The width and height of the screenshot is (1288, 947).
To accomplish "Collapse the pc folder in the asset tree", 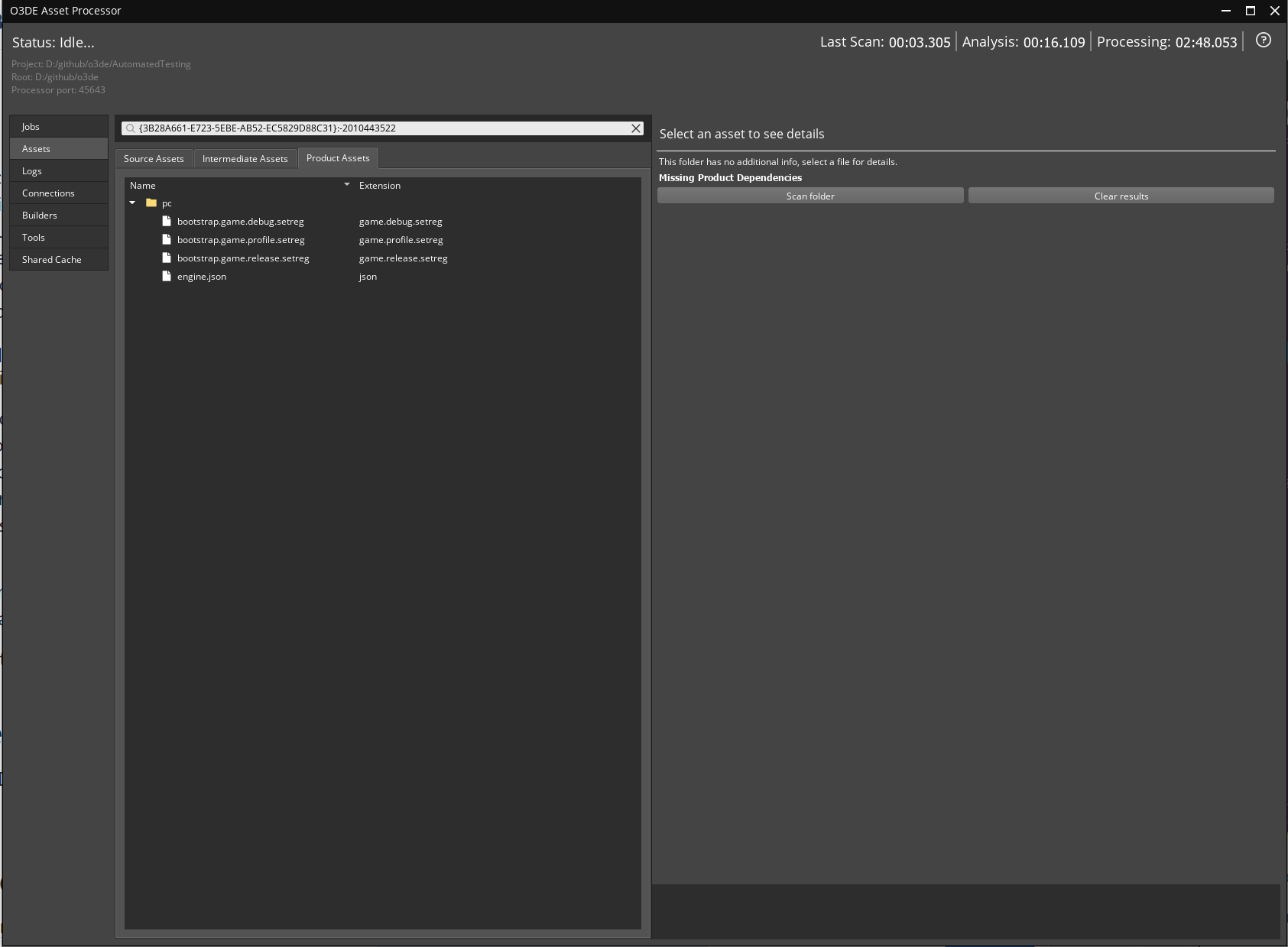I will [133, 203].
